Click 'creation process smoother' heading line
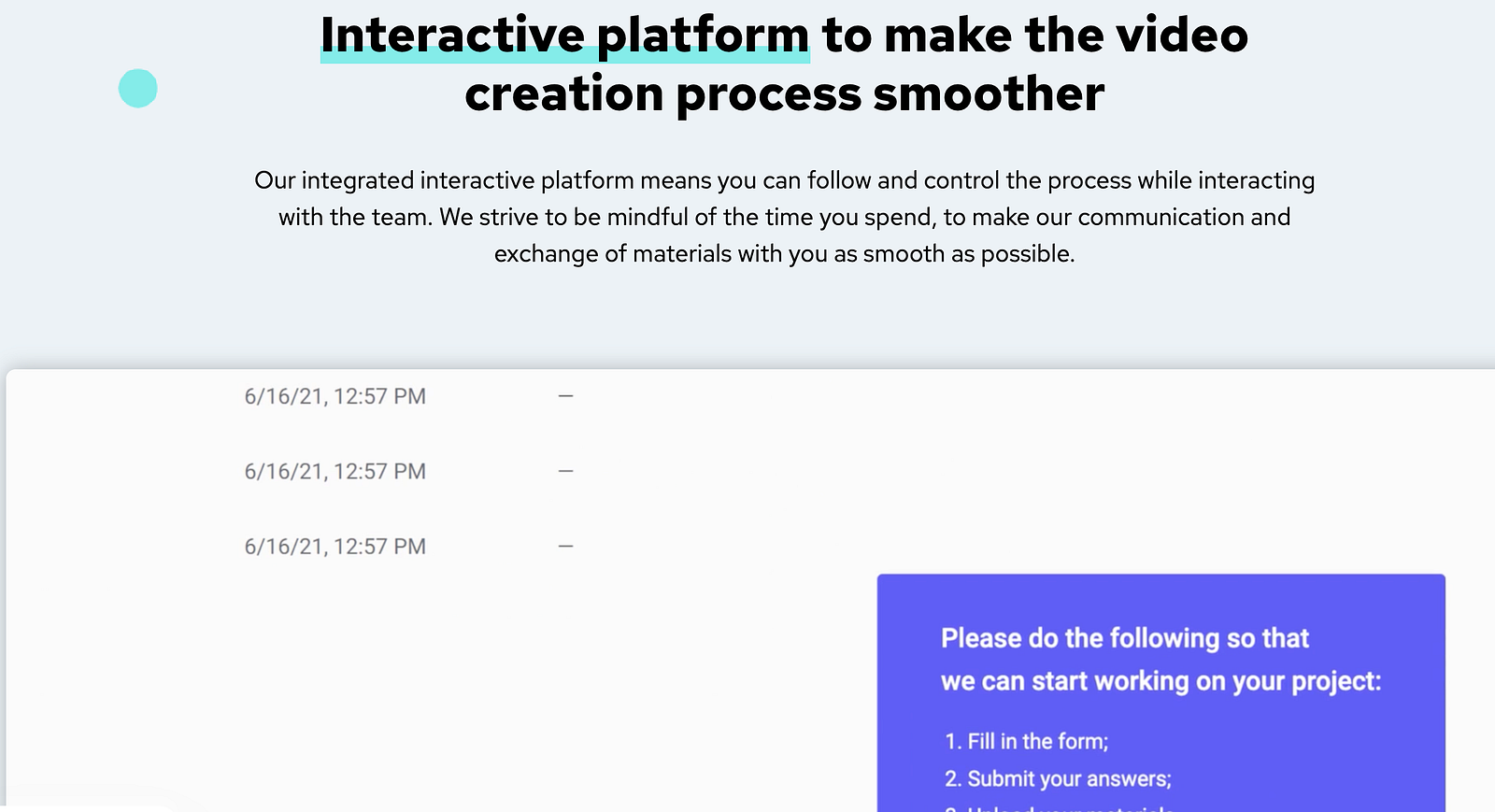Image resolution: width=1495 pixels, height=812 pixels. click(784, 94)
